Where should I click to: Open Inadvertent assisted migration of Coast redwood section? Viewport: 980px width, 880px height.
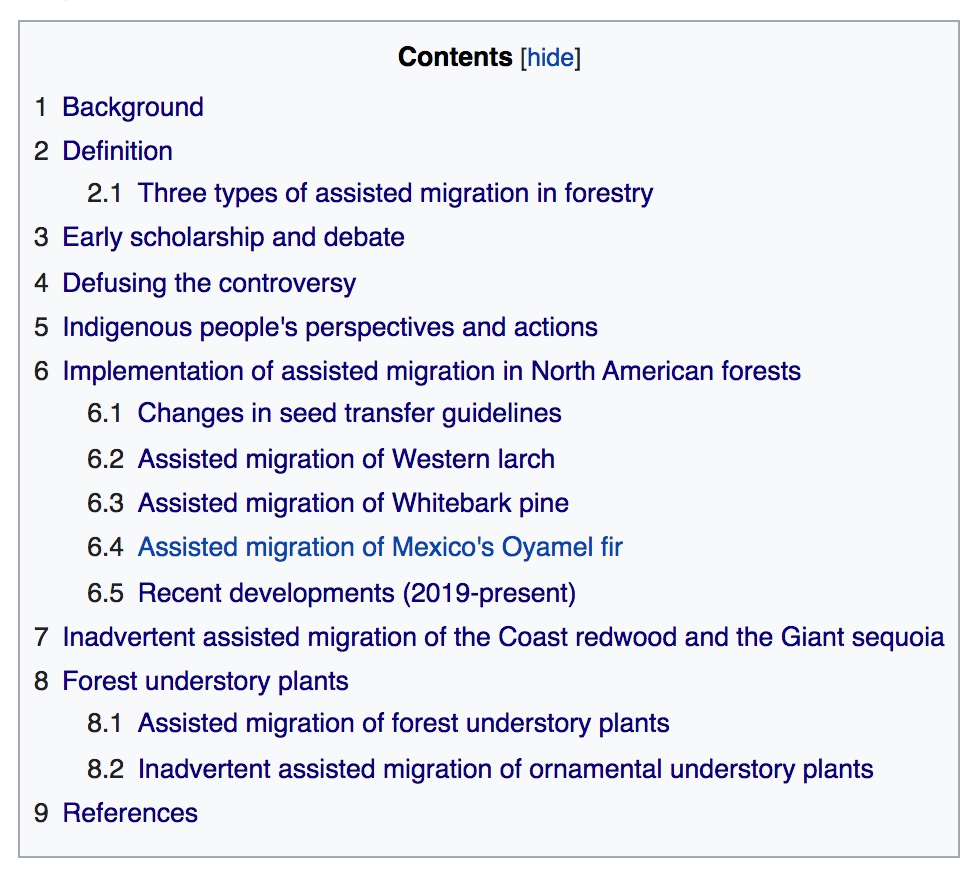point(503,638)
